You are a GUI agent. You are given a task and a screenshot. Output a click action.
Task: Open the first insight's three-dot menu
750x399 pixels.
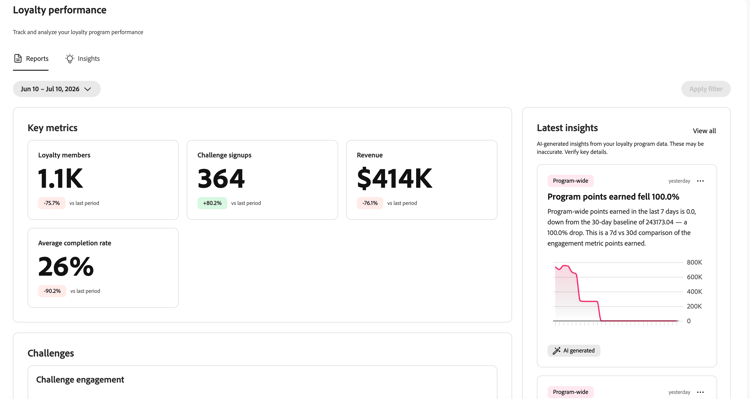click(700, 181)
